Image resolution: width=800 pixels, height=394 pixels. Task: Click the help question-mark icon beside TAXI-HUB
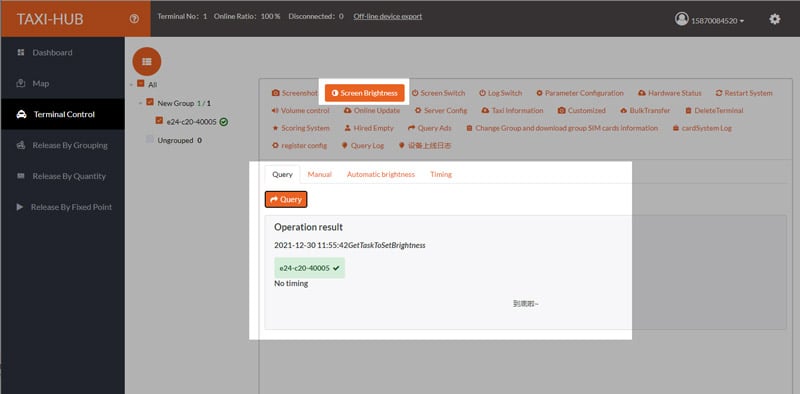click(134, 19)
